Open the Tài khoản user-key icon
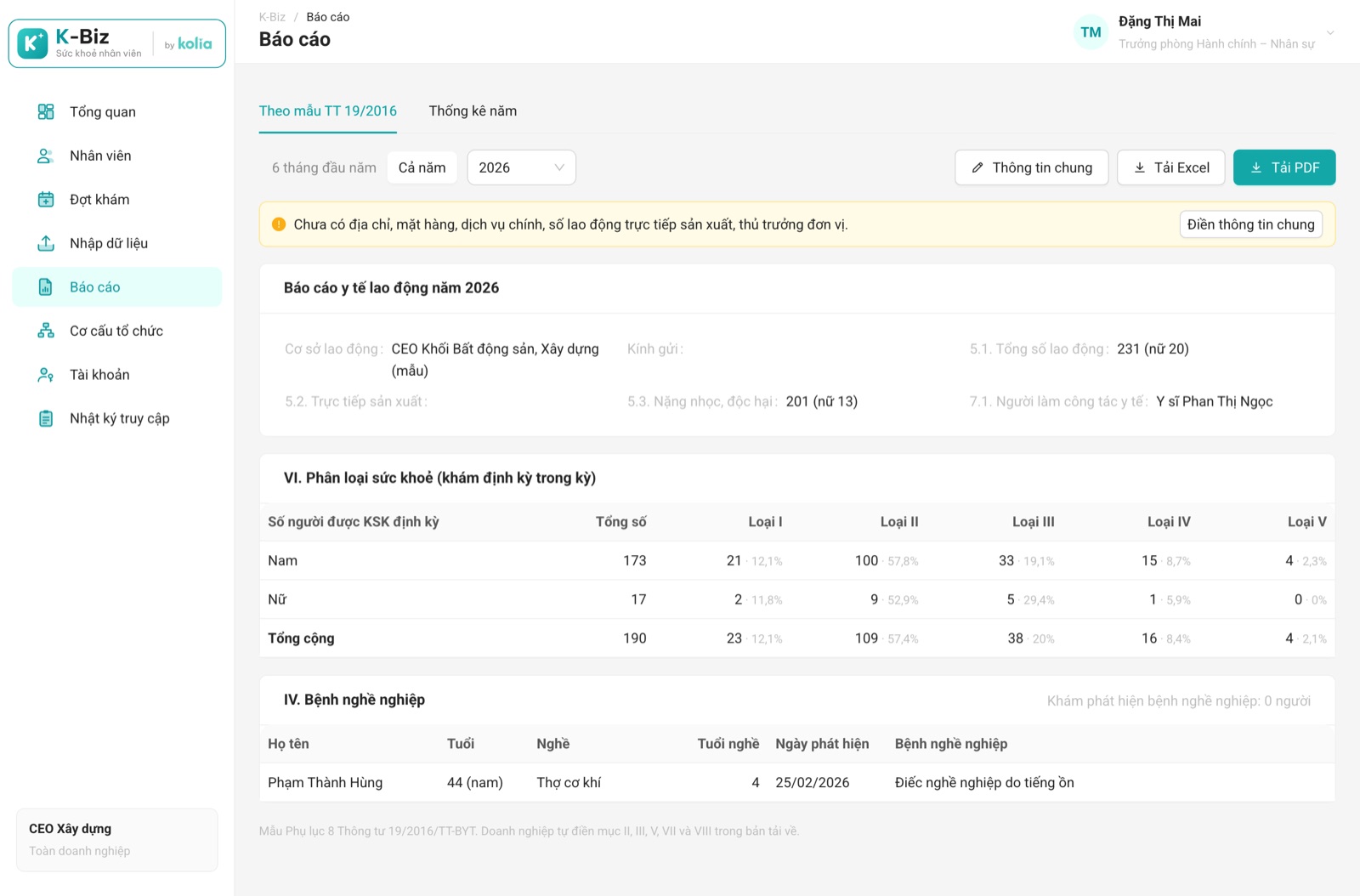1360x896 pixels. pos(46,375)
